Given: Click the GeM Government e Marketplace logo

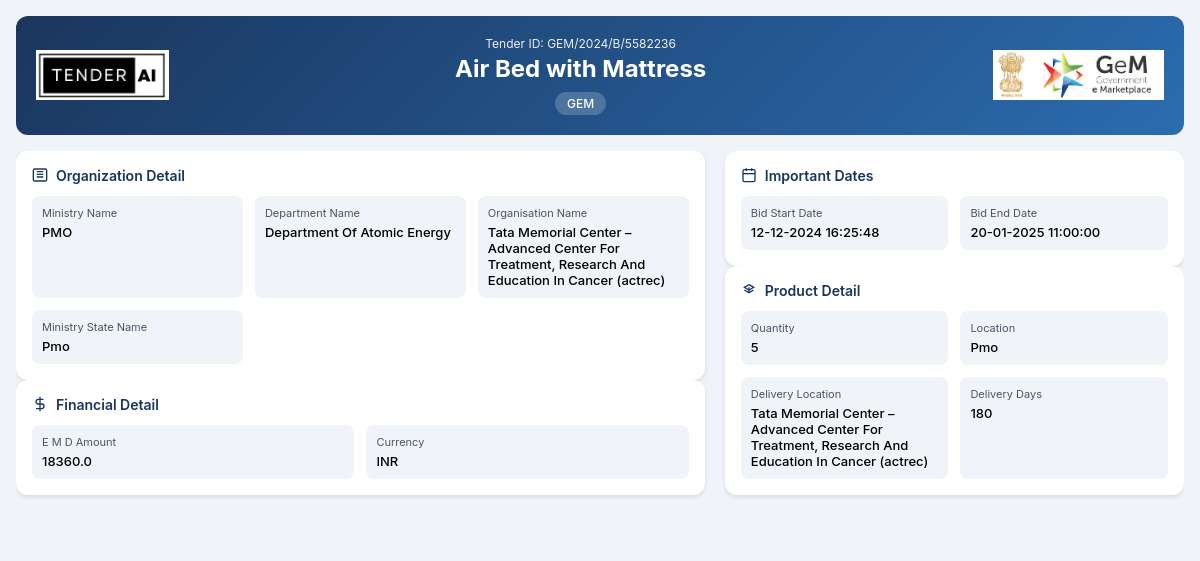Looking at the screenshot, I should [1078, 75].
